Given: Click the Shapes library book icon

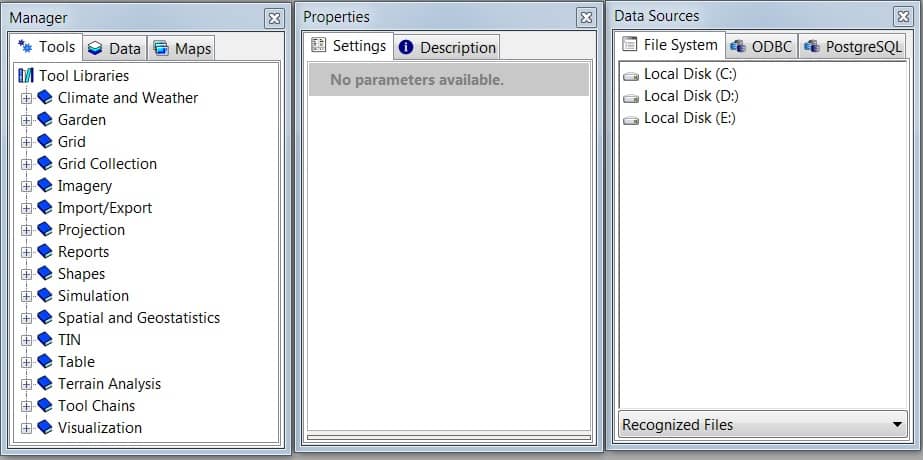Looking at the screenshot, I should coord(45,273).
